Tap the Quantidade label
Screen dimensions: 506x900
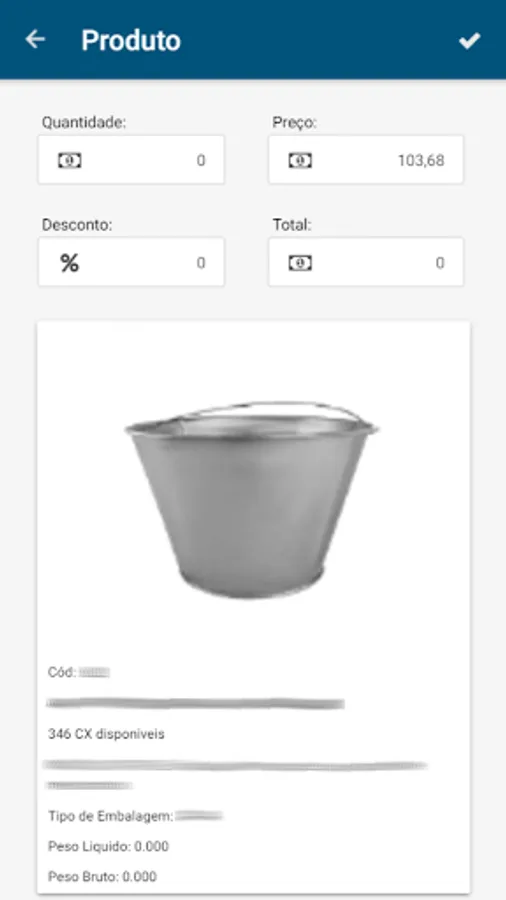[84, 122]
